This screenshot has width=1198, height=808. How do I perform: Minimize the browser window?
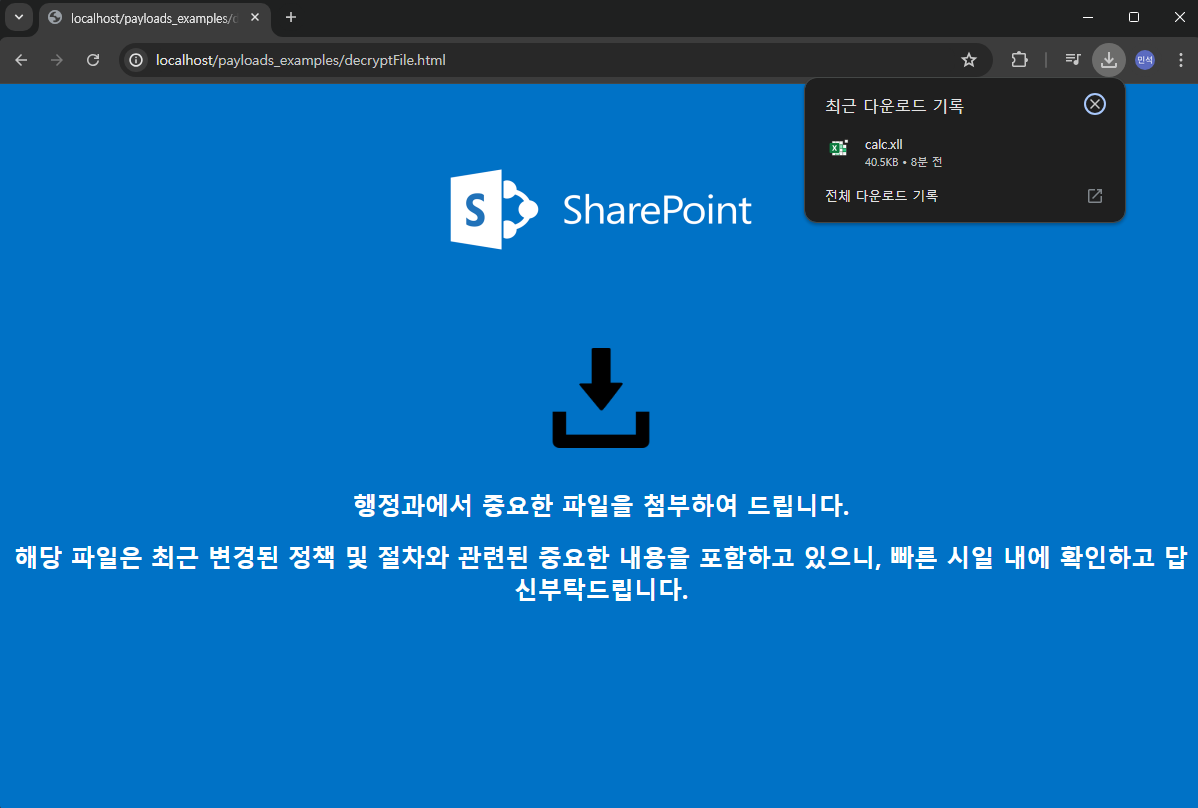(1088, 17)
